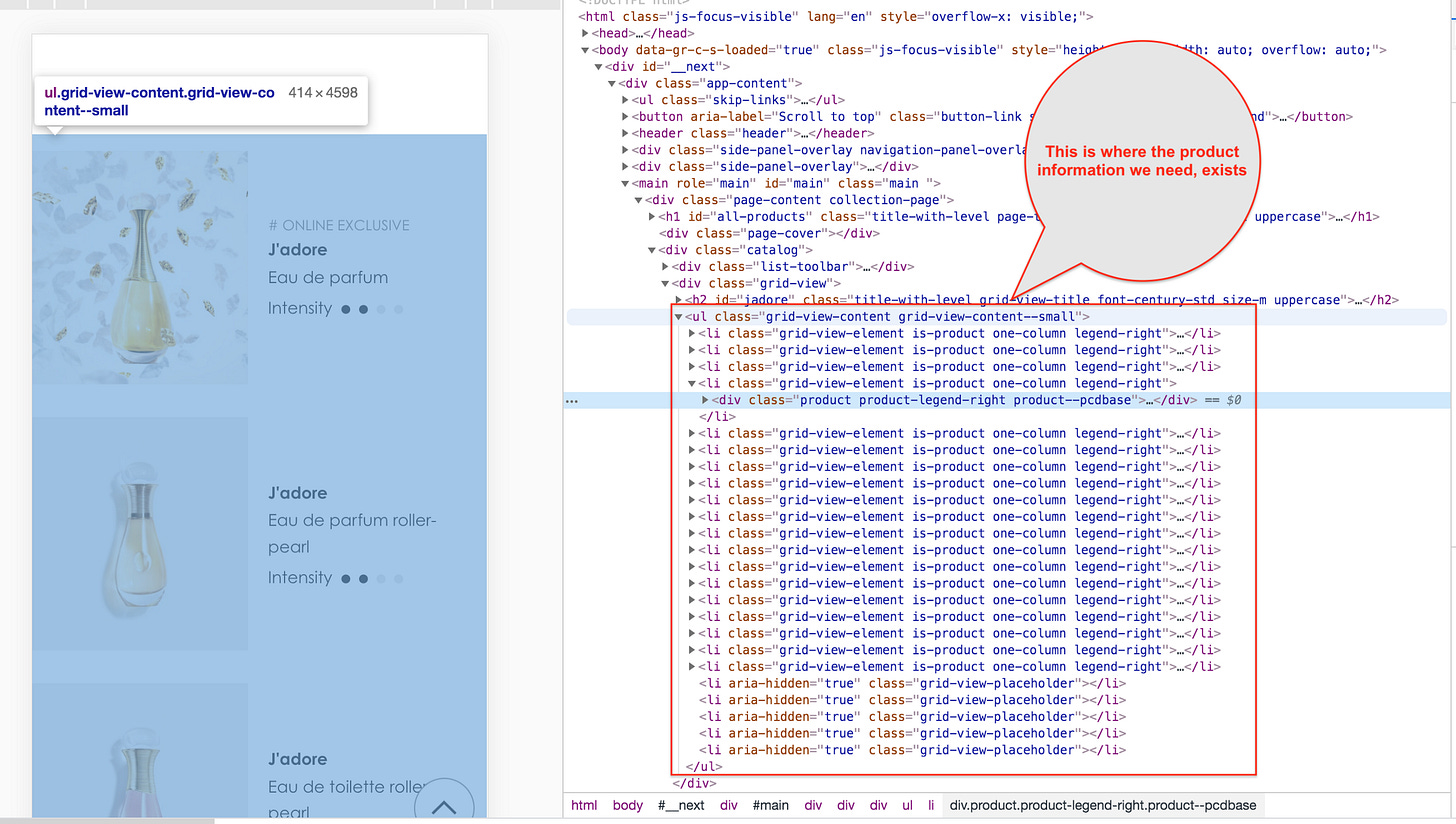Click the Eau de parfum roller-pearl bottle image
The image size is (1456, 824).
[140, 533]
